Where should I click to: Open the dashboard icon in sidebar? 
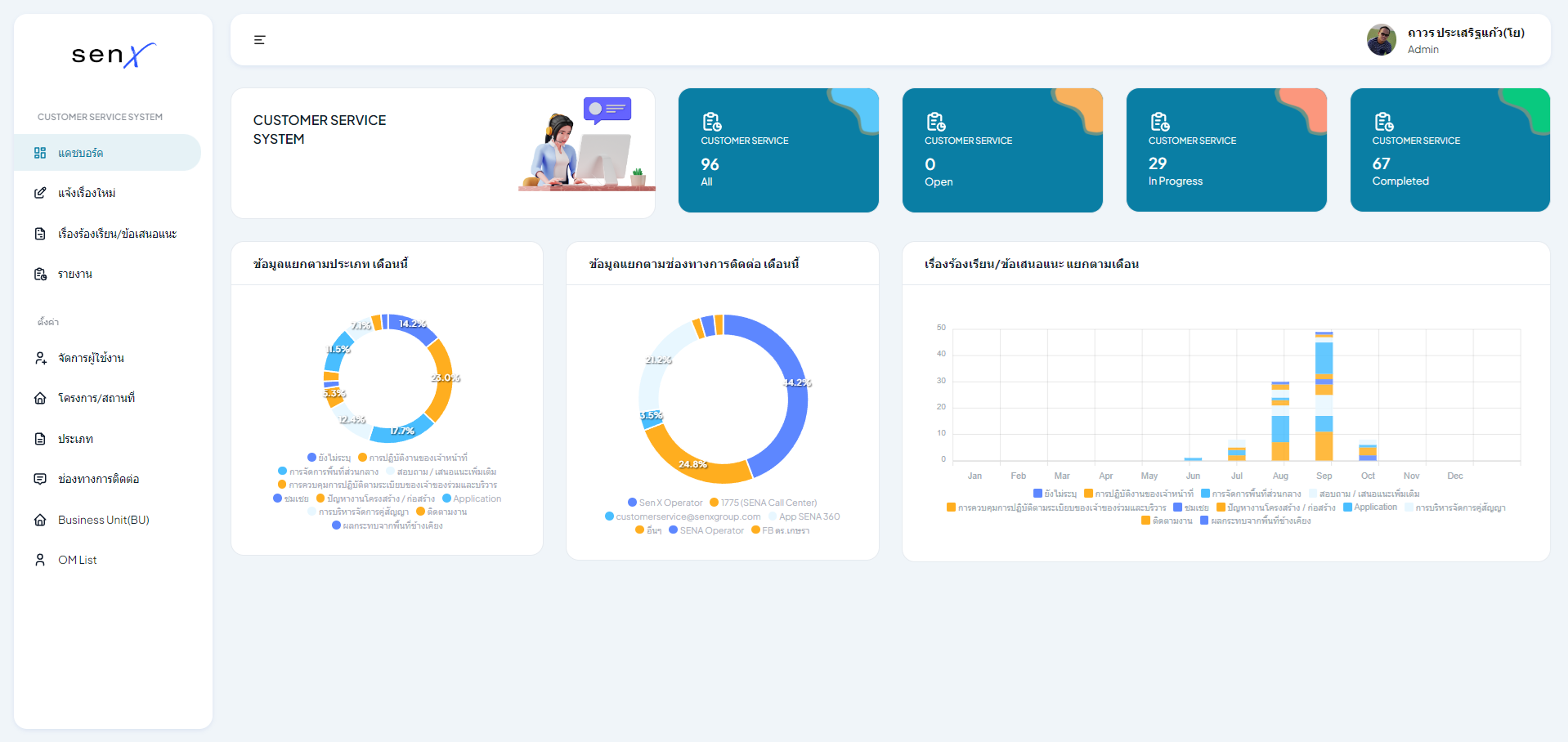(40, 153)
